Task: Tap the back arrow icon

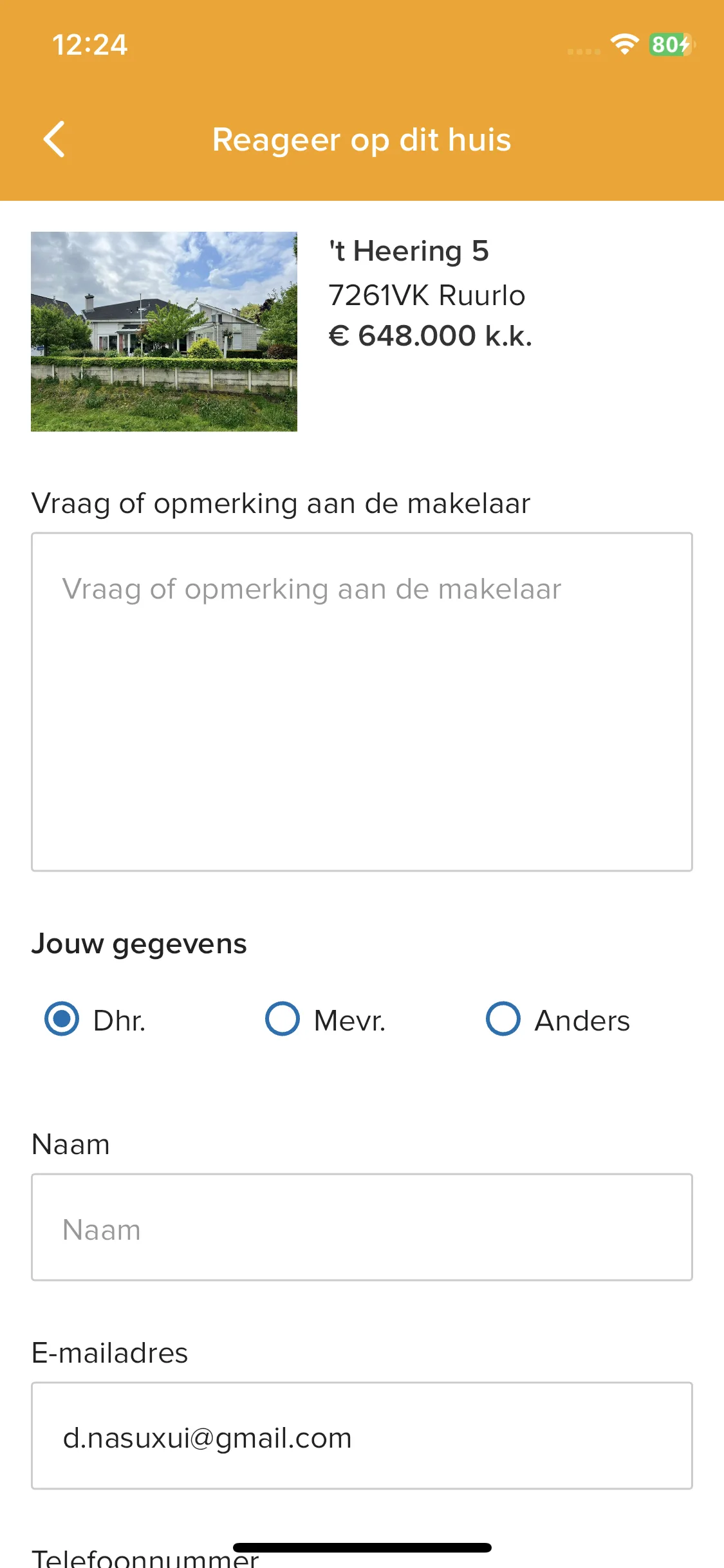Action: coord(54,139)
